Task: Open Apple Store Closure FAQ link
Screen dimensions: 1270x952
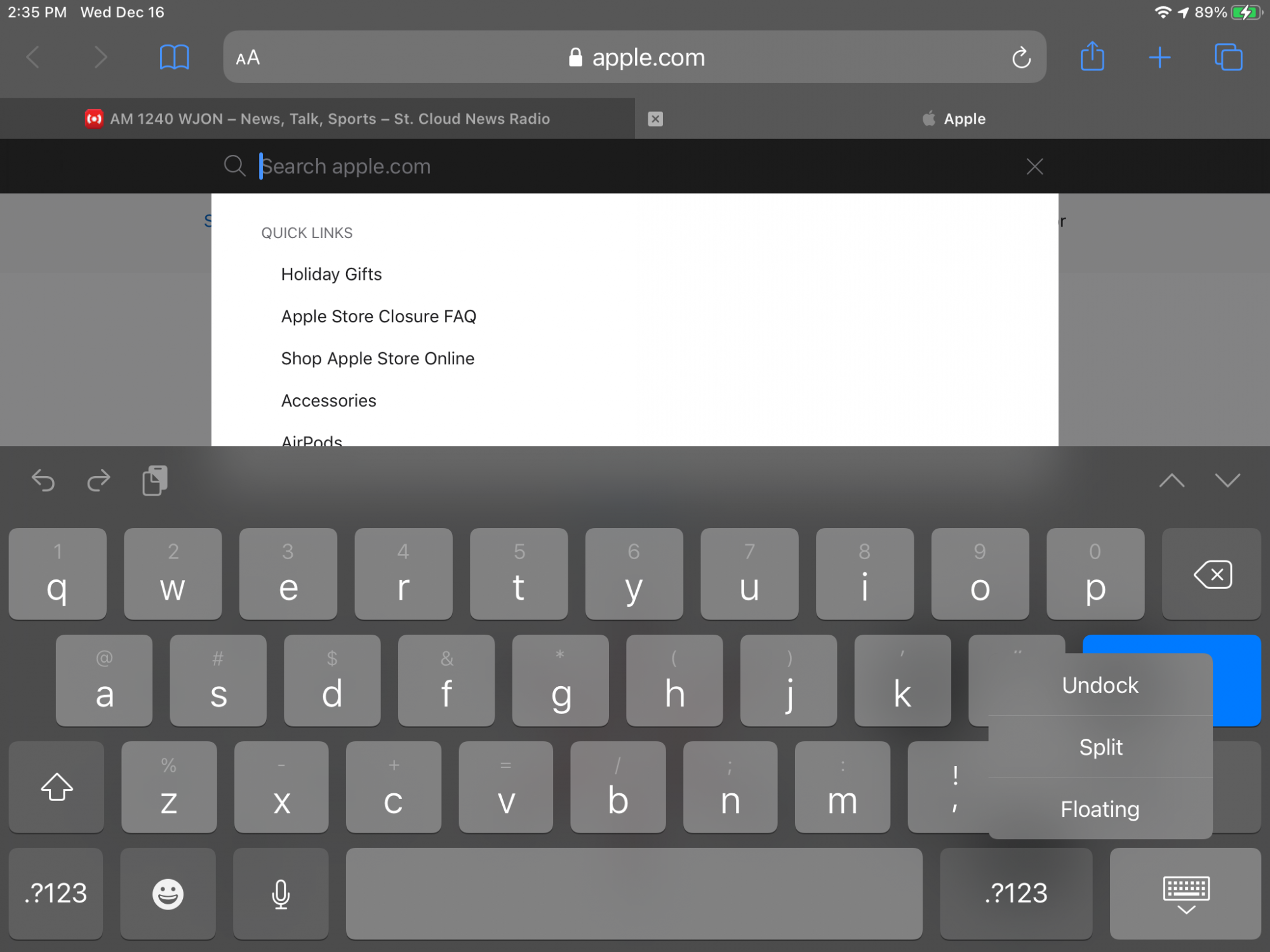Action: pos(378,316)
